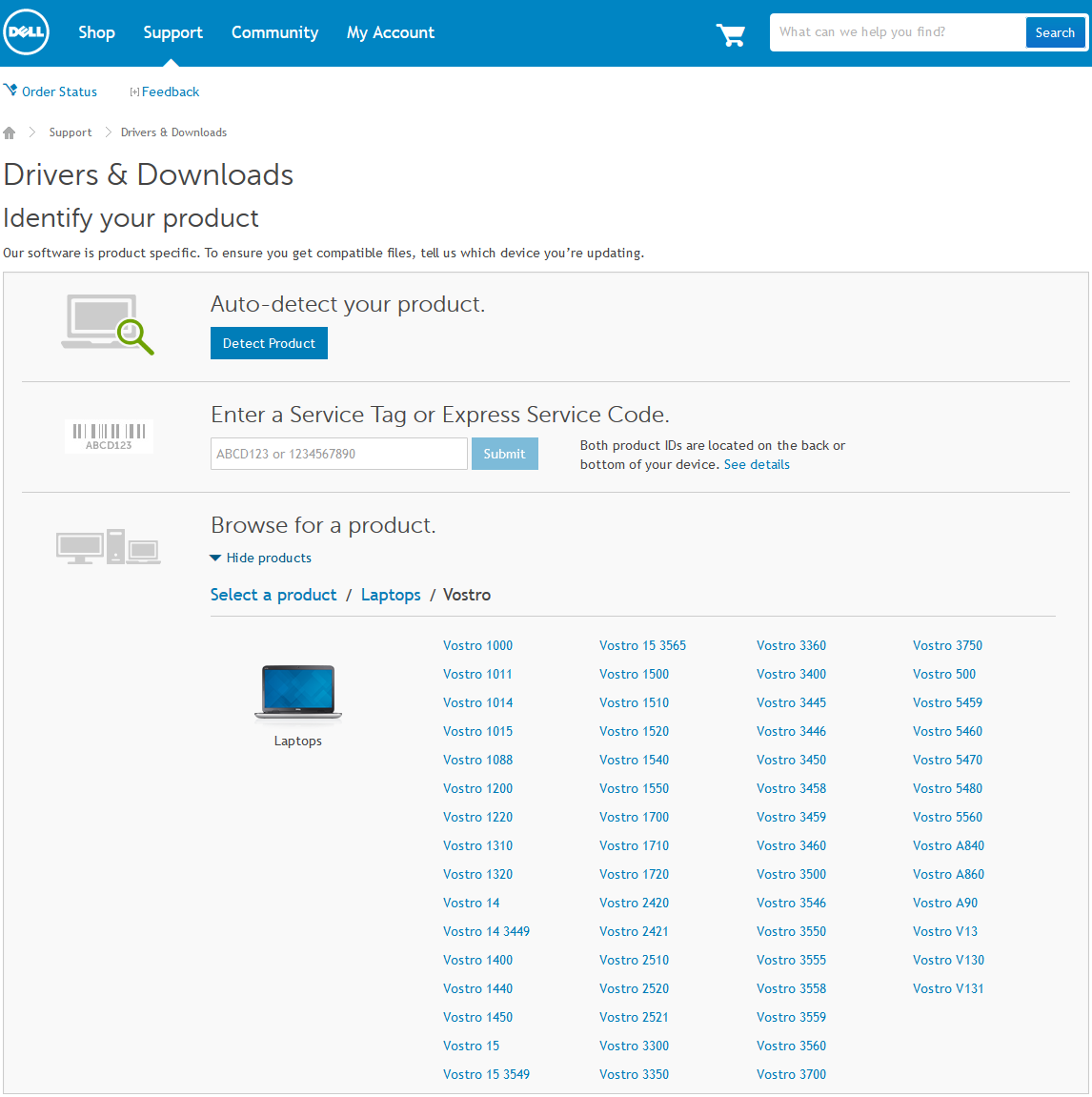Image resolution: width=1092 pixels, height=1097 pixels.
Task: Click the Feedback link
Action: pyautogui.click(x=170, y=91)
